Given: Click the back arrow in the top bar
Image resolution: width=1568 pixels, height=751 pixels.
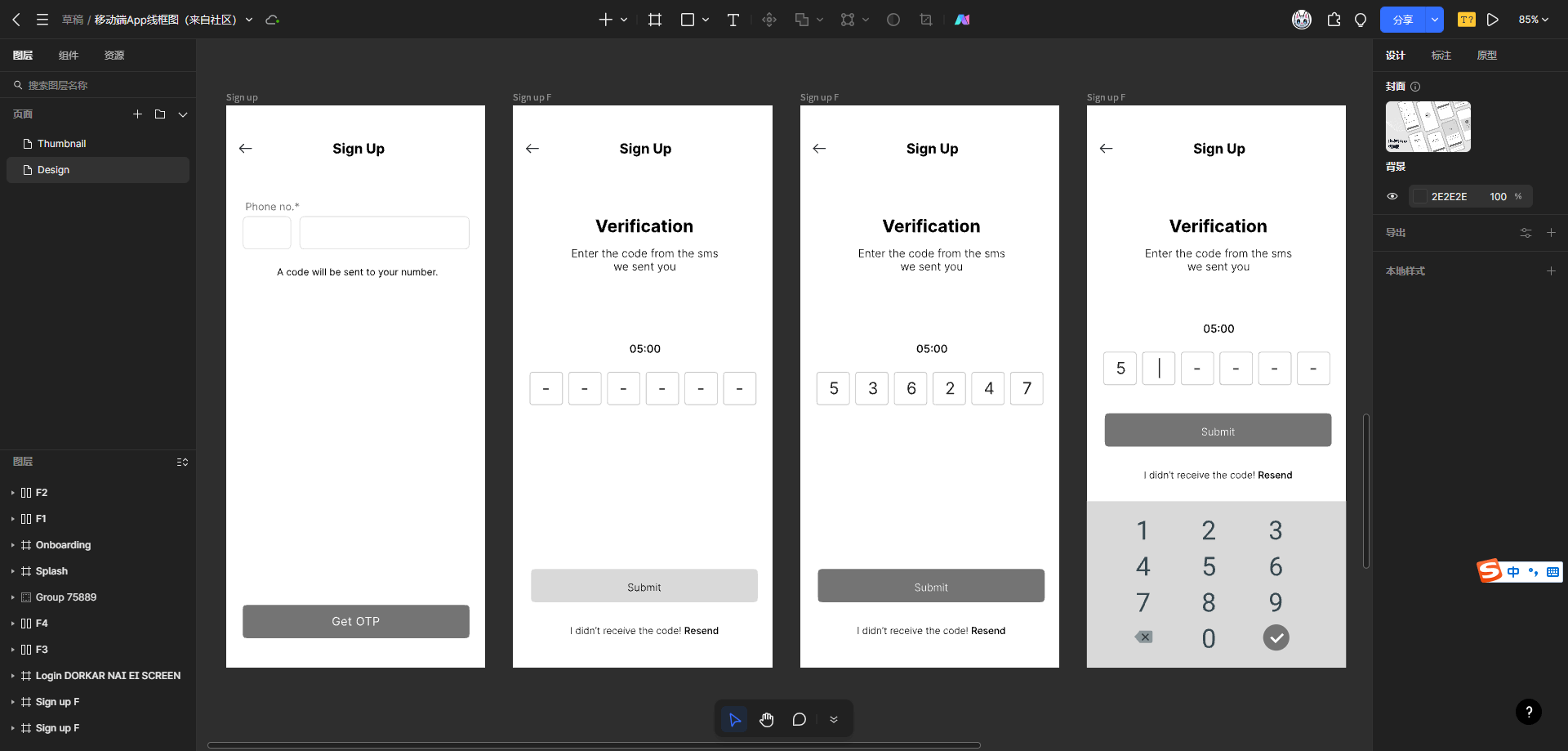Looking at the screenshot, I should (16, 20).
